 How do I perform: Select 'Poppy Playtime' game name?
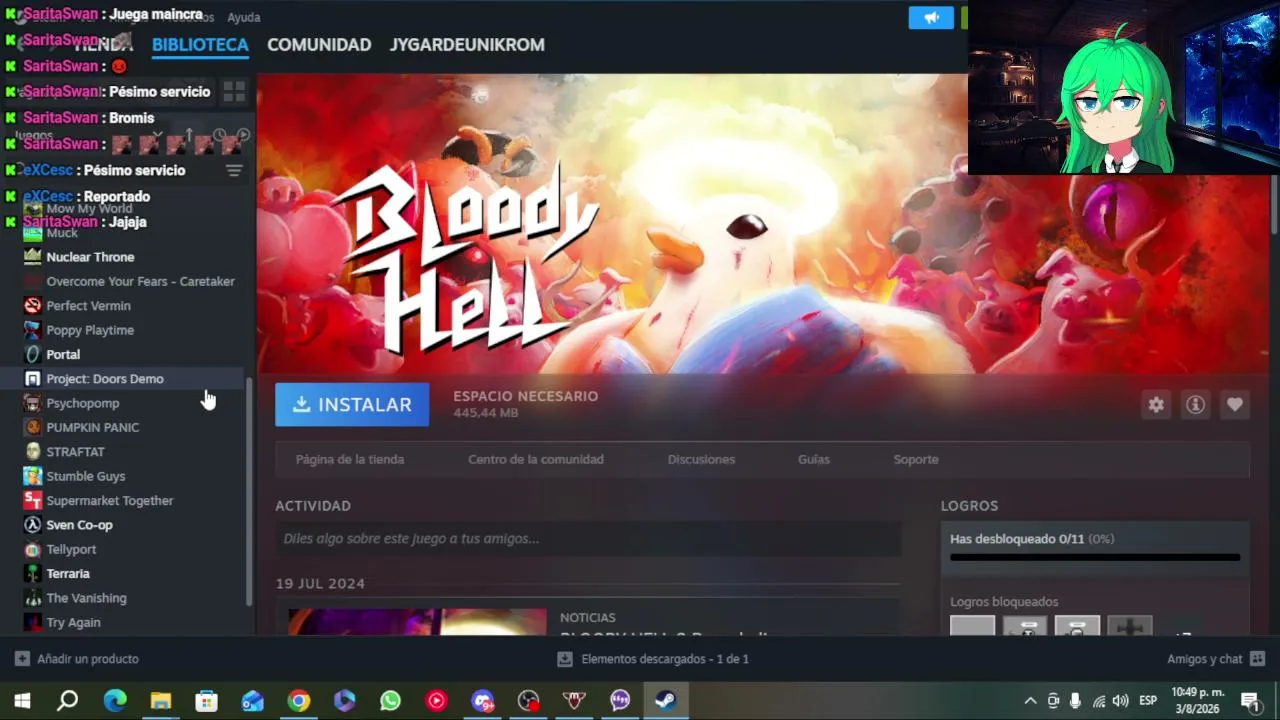(x=90, y=330)
